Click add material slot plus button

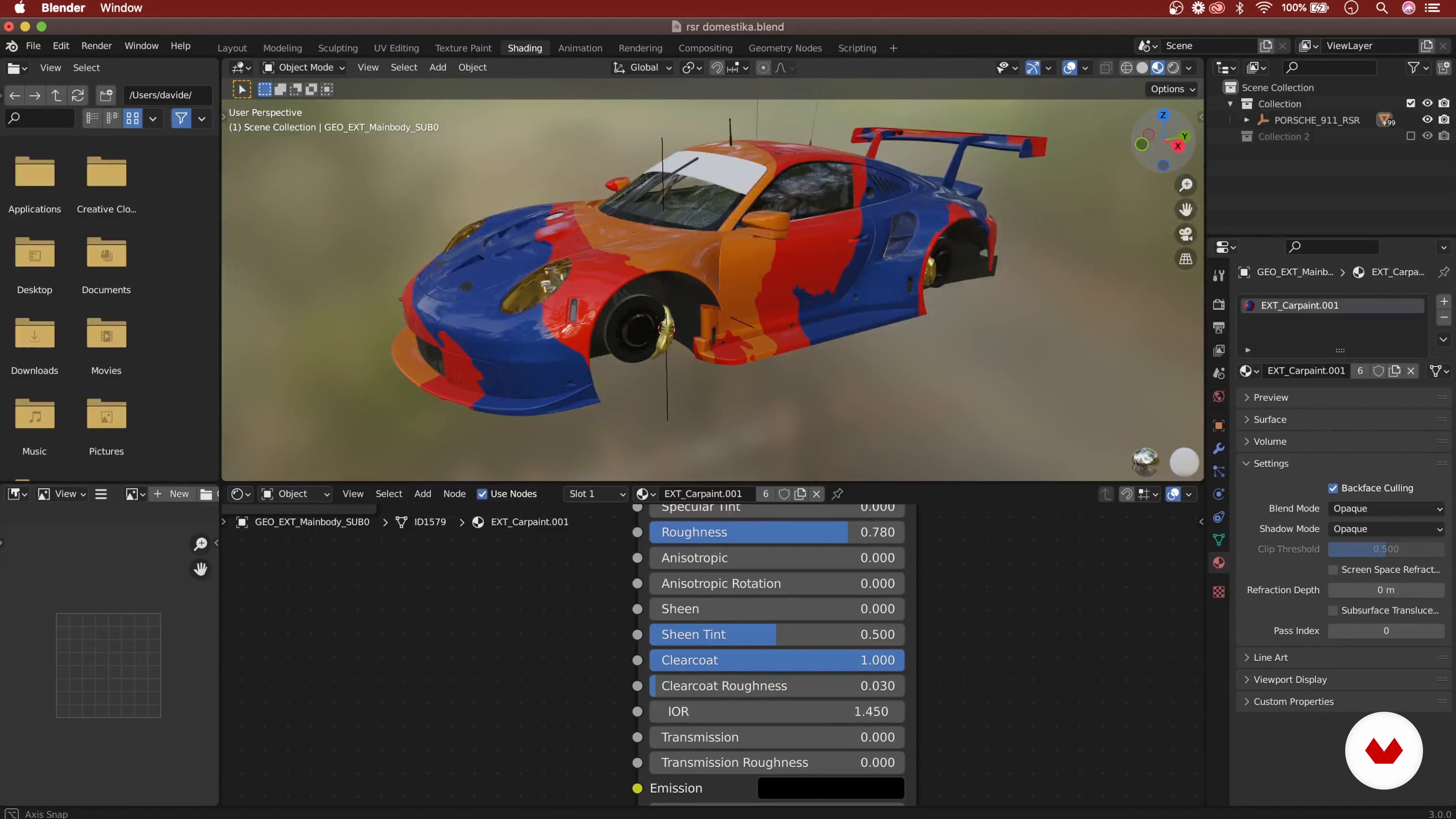1443,301
